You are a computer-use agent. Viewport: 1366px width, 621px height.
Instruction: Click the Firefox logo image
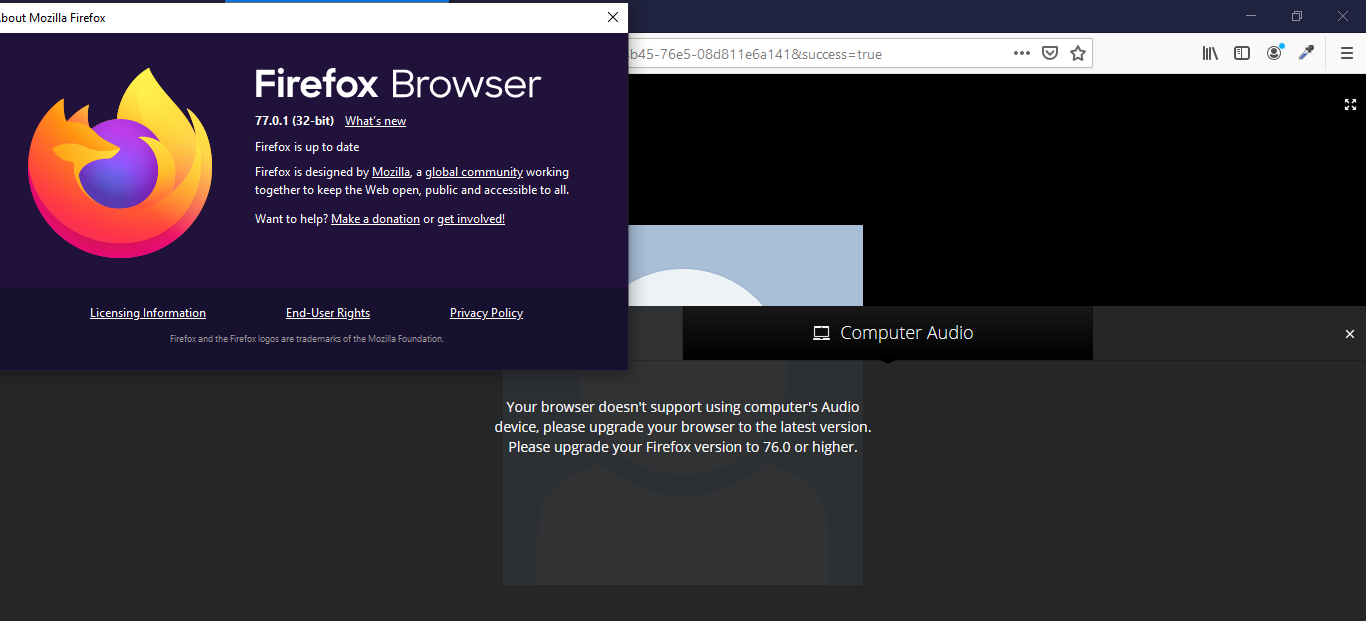(120, 162)
